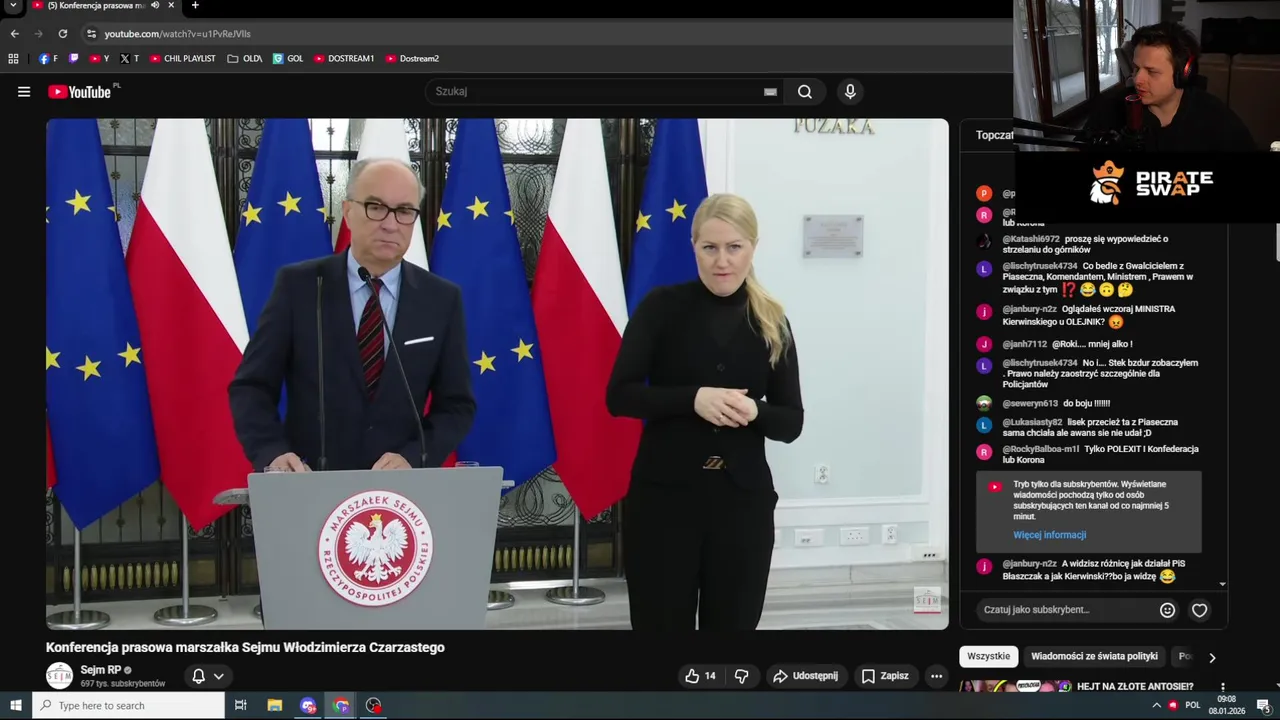Start voice search with the microphone icon
The image size is (1280, 720).
pos(850,92)
